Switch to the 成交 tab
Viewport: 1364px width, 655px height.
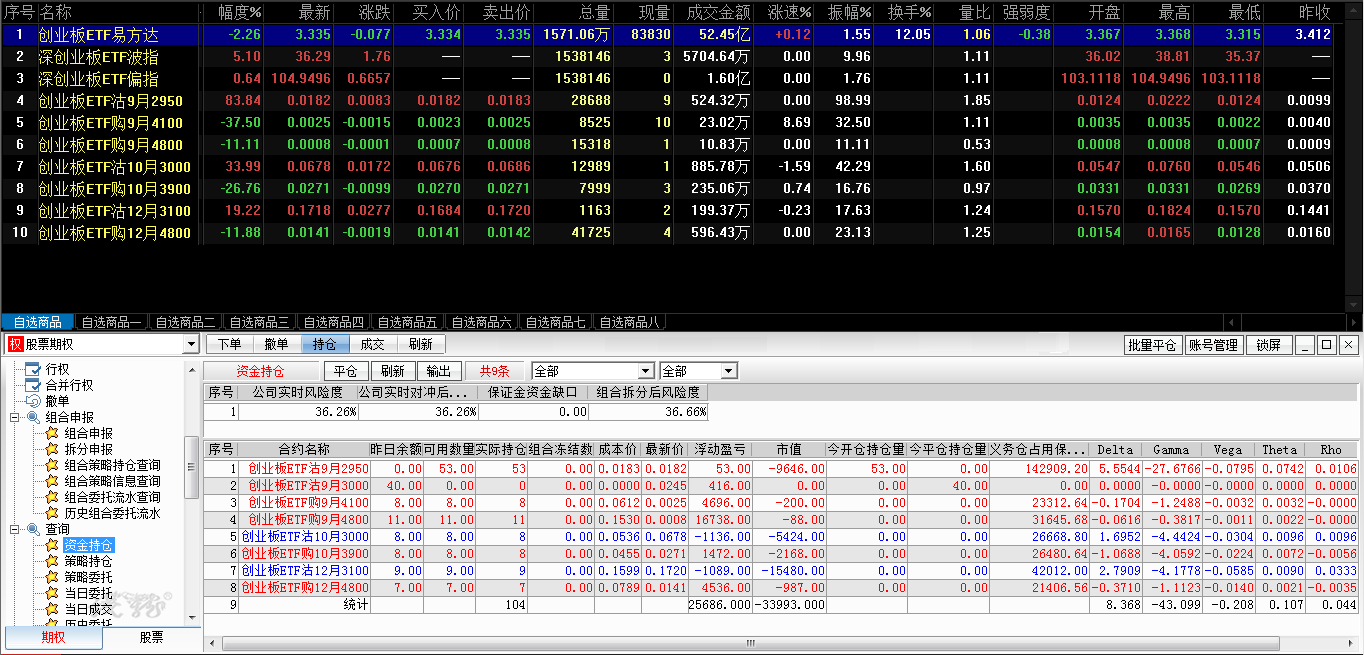coord(372,344)
